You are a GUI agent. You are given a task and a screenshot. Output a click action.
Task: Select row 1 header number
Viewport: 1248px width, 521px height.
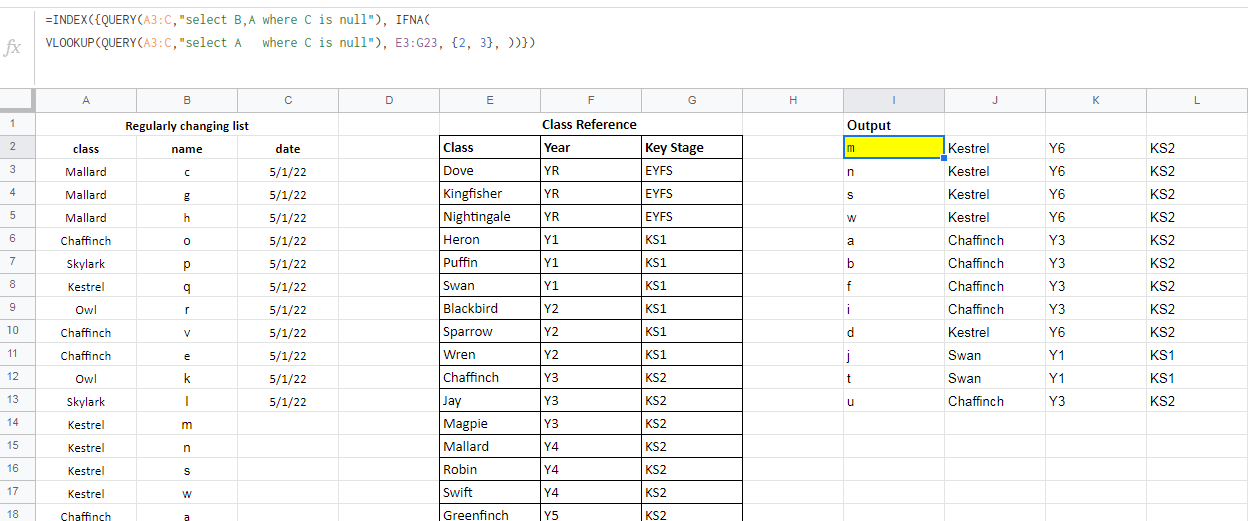(x=17, y=124)
